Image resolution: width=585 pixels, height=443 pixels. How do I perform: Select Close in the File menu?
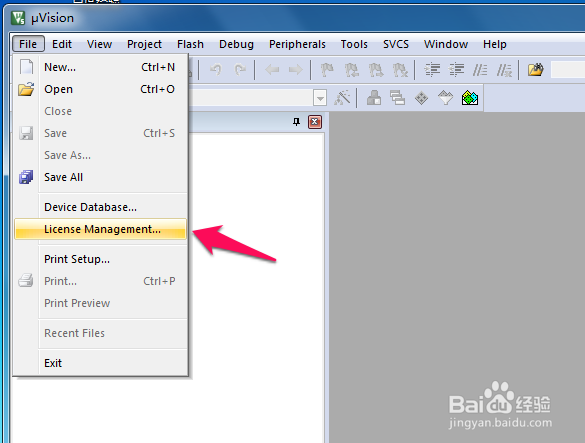pyautogui.click(x=100, y=111)
